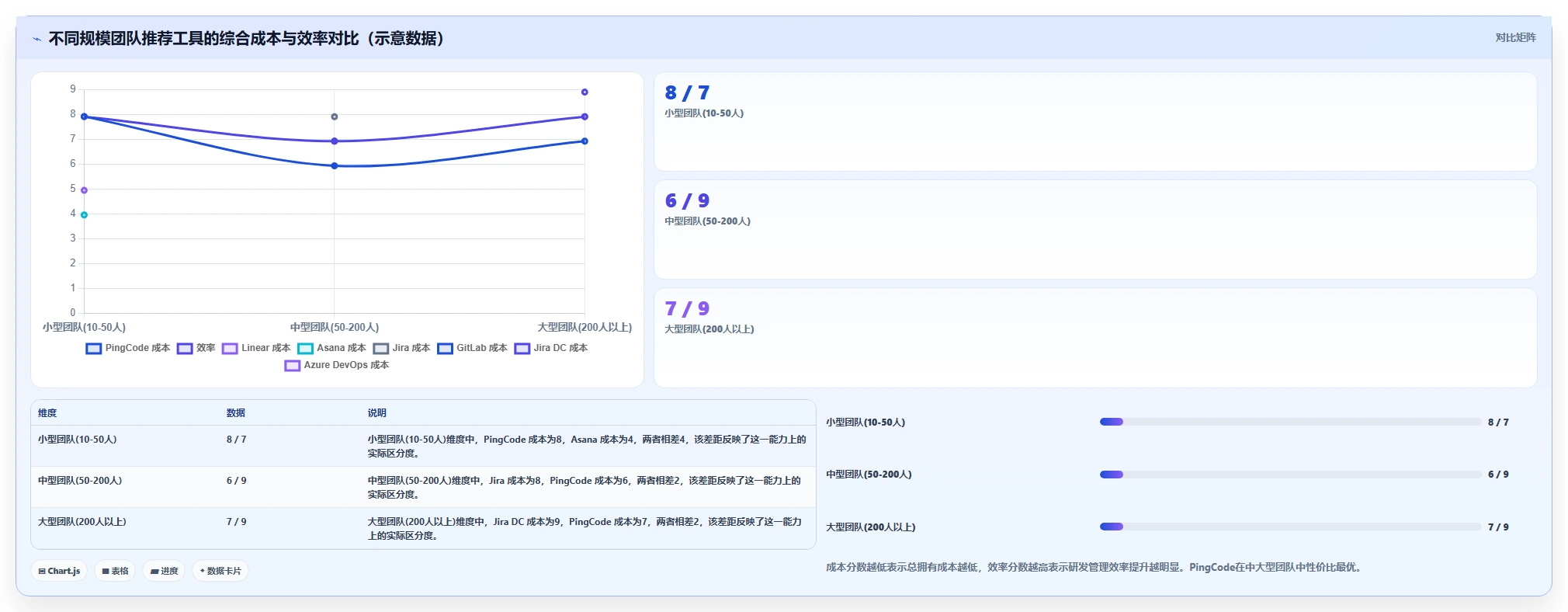Screen dimensions: 1568x612
Task: Click the 8 / 7 value in the table
Action: pyautogui.click(x=237, y=440)
